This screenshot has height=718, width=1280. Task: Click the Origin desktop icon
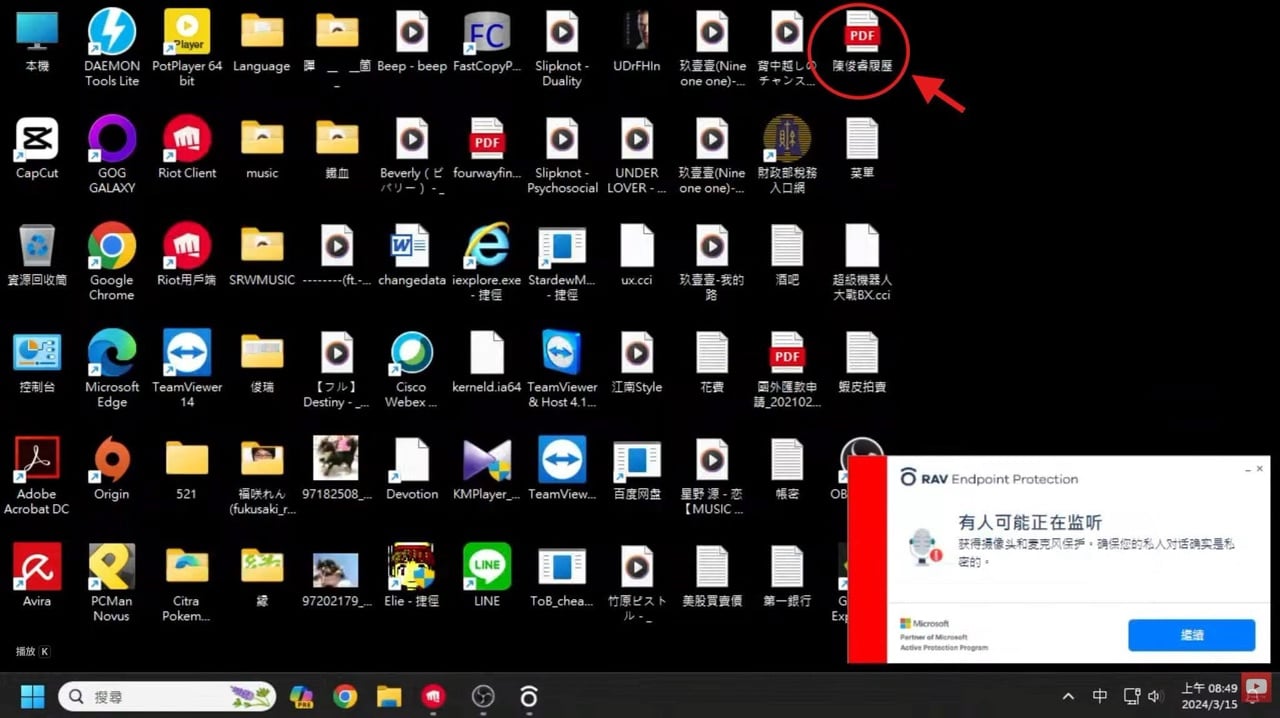(x=112, y=461)
